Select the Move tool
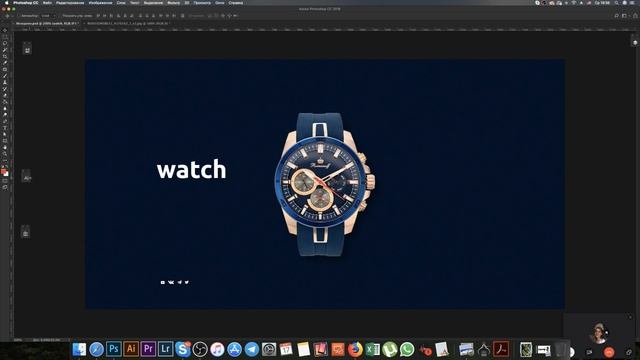This screenshot has height=360, width=640. (5, 30)
